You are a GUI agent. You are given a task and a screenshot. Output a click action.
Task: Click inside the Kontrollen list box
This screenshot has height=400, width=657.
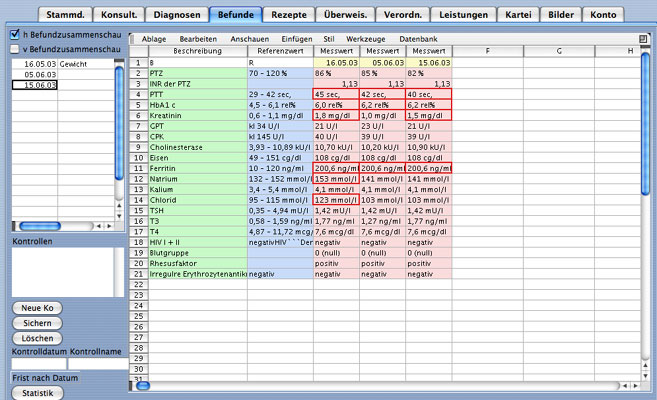[x=63, y=272]
